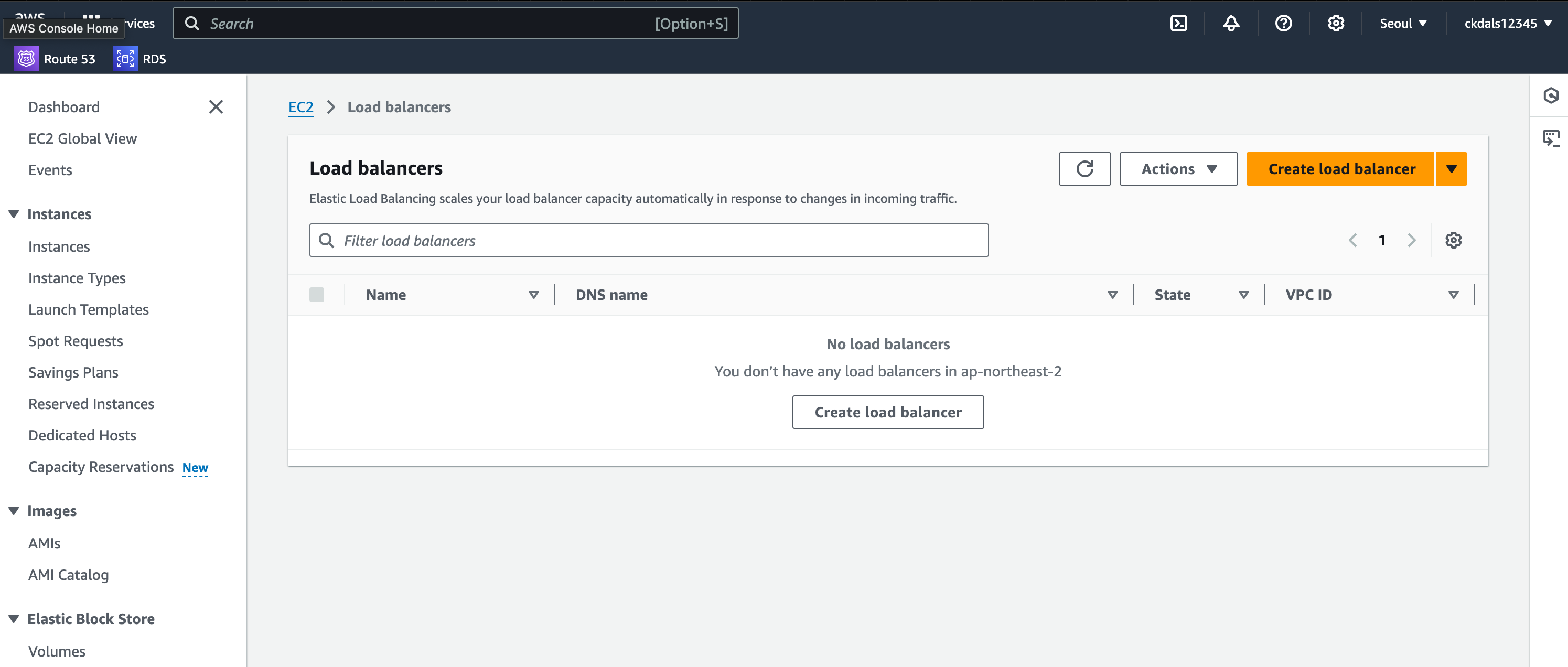
Task: Open the help question mark icon
Action: pos(1283,23)
